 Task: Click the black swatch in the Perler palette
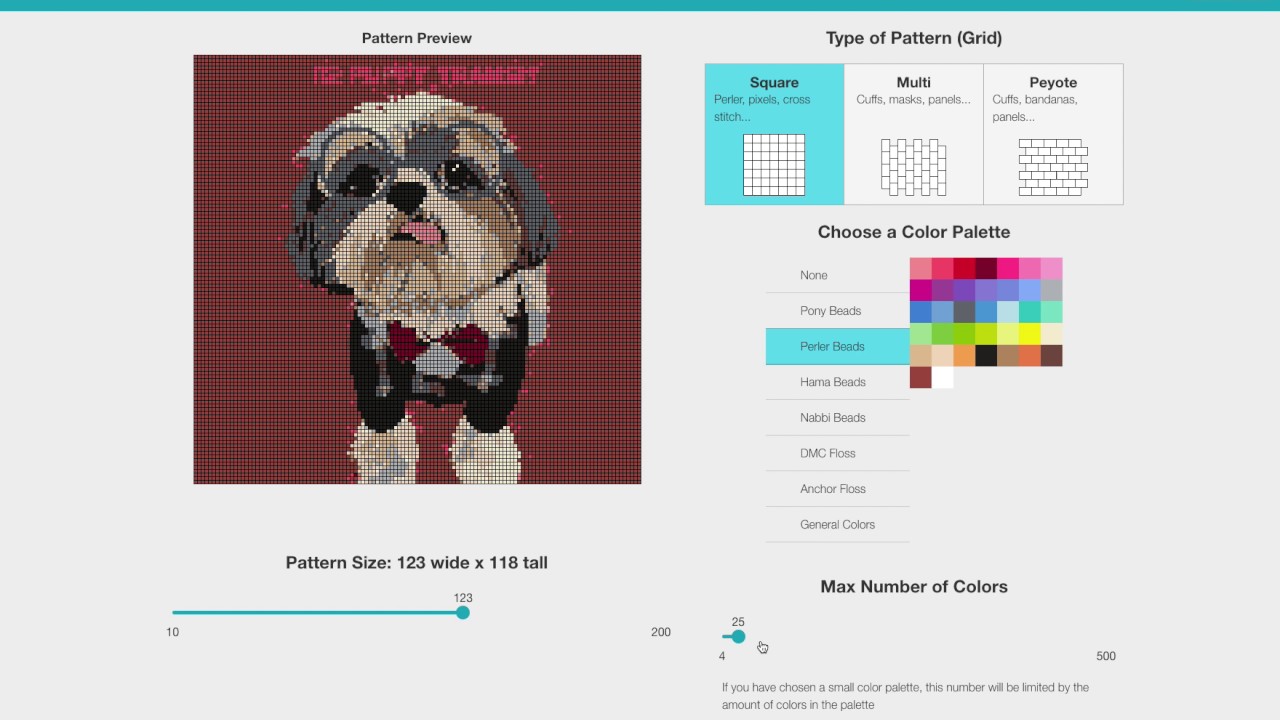[x=986, y=355]
